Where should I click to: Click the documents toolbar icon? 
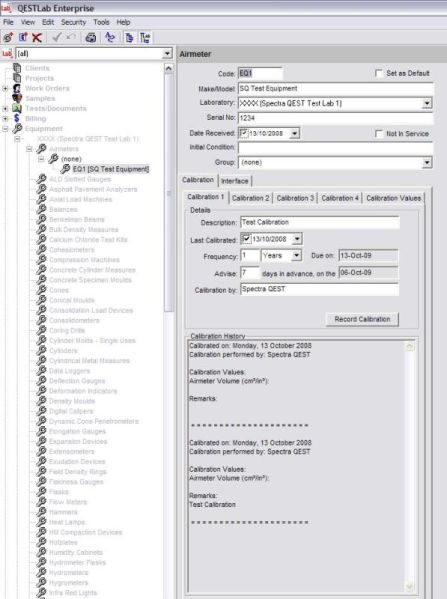129,37
